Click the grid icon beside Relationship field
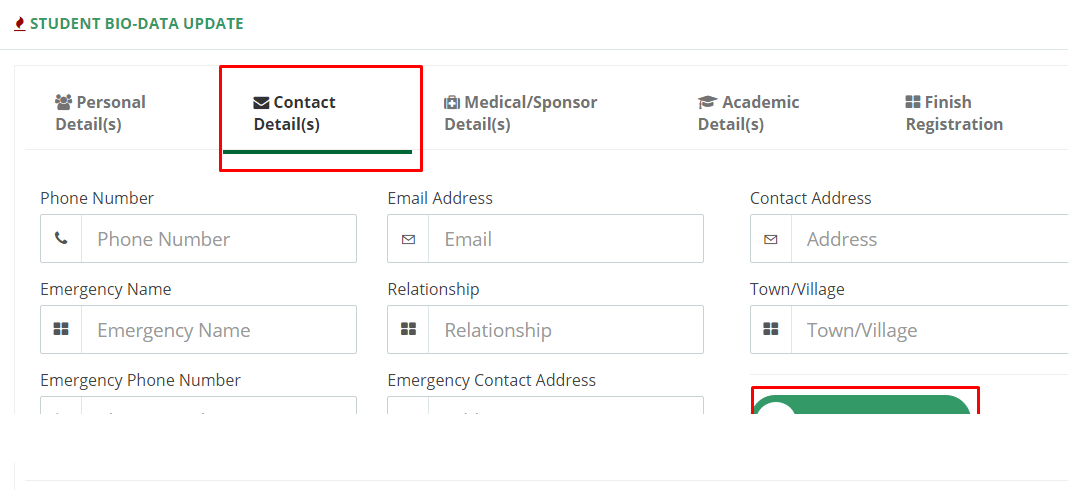This screenshot has height=490, width=1068. tap(408, 330)
